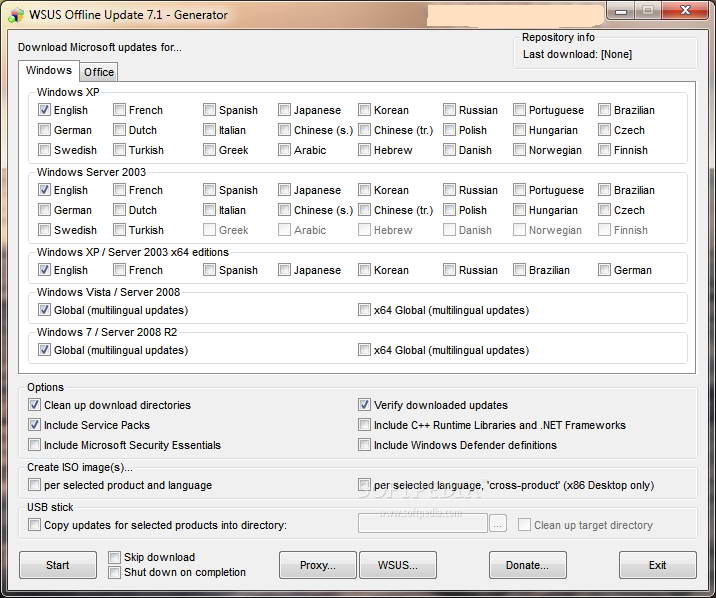Check Shut down on completion

tap(115, 572)
